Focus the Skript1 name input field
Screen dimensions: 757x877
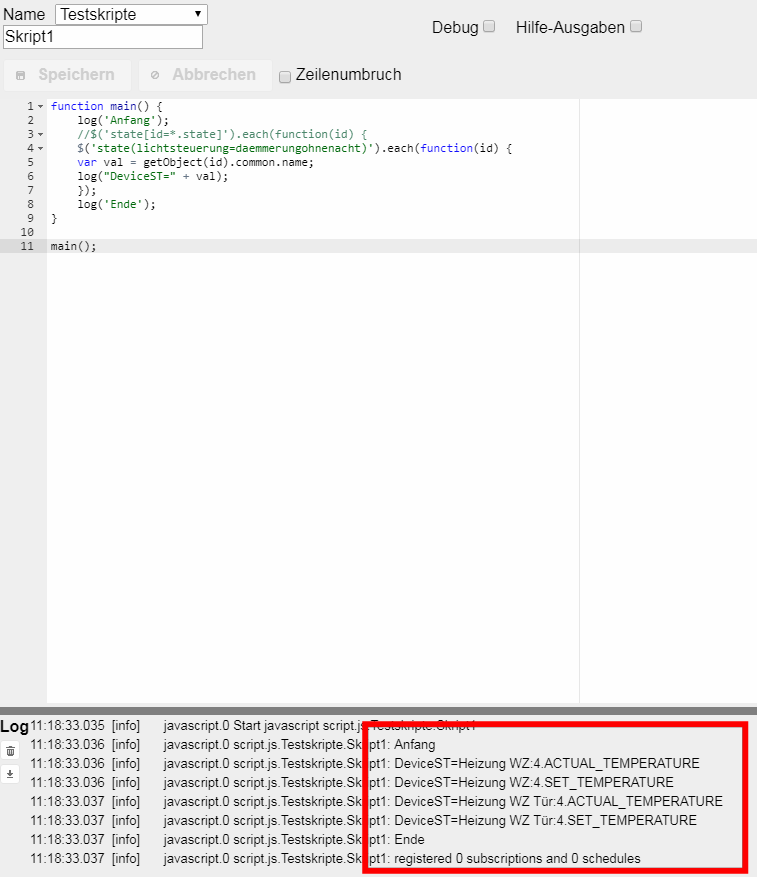pyautogui.click(x=103, y=37)
